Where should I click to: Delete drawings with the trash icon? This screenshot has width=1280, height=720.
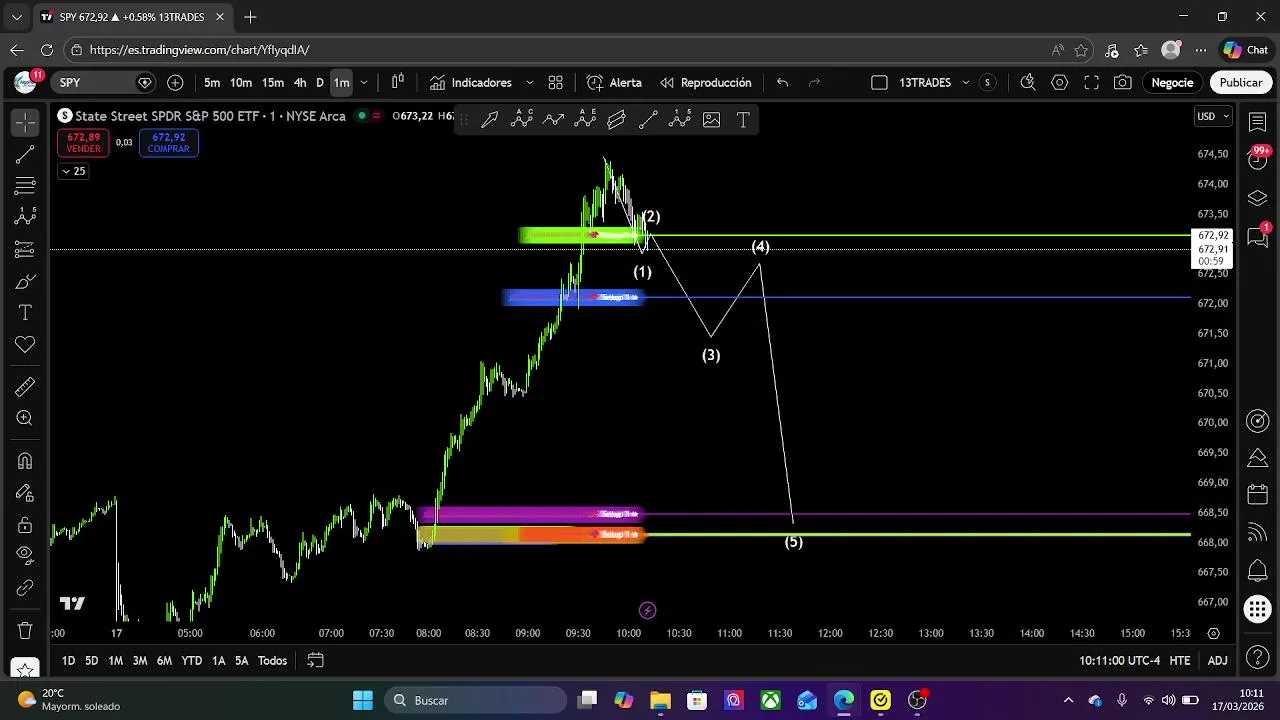(25, 631)
